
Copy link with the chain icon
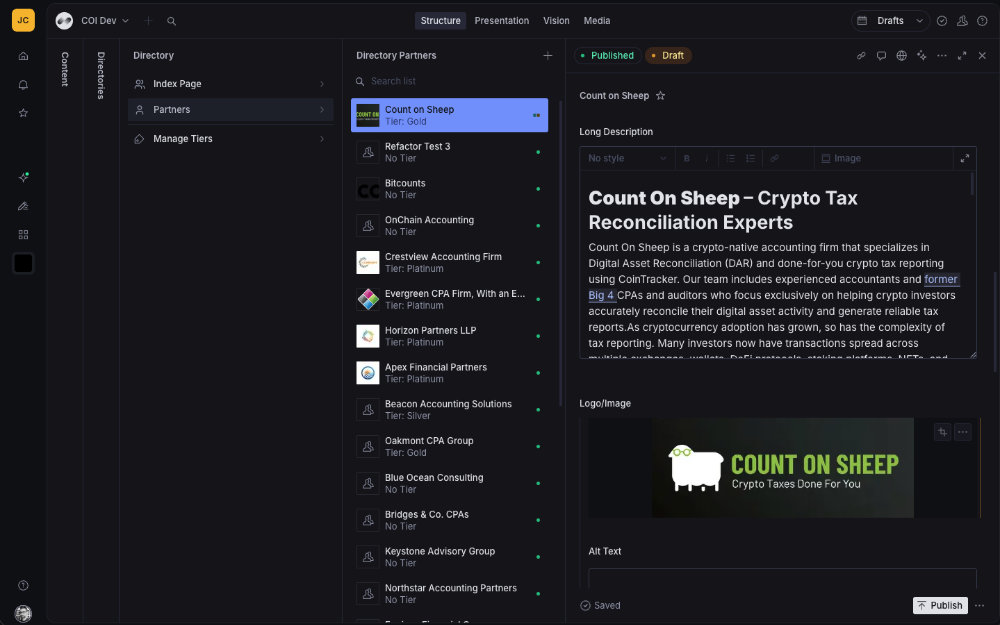pos(861,55)
